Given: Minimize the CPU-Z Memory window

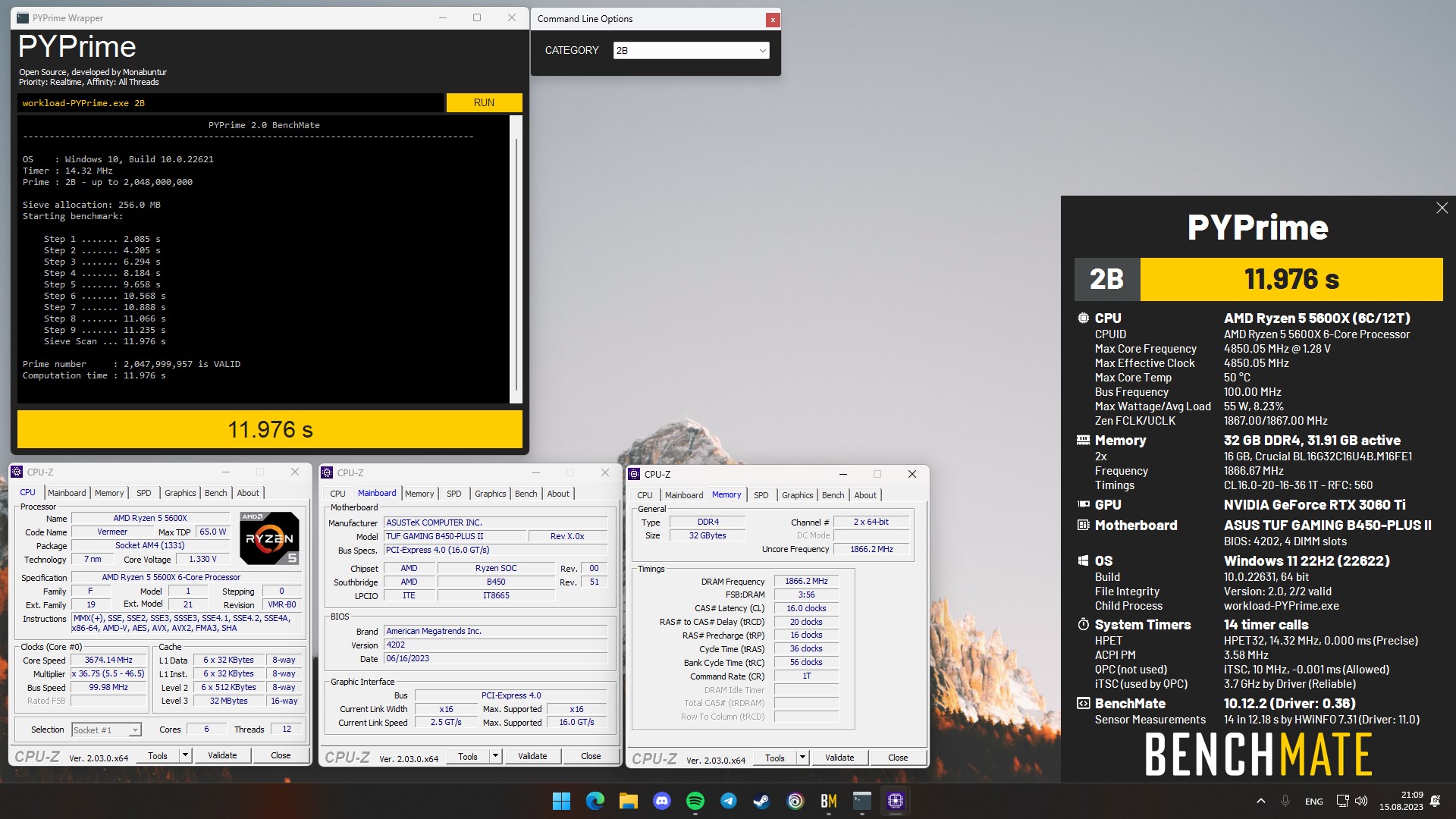Looking at the screenshot, I should (x=843, y=474).
